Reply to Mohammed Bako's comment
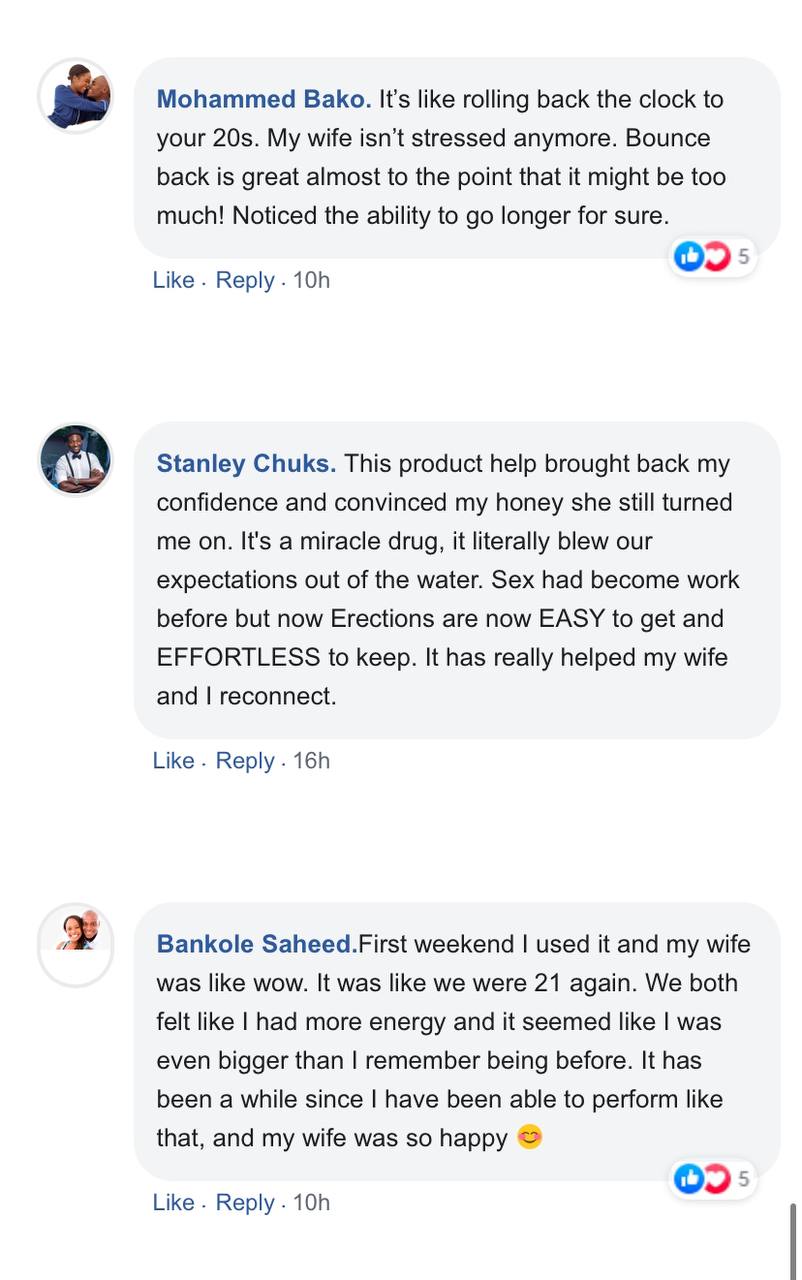This screenshot has width=802, height=1280. click(245, 280)
